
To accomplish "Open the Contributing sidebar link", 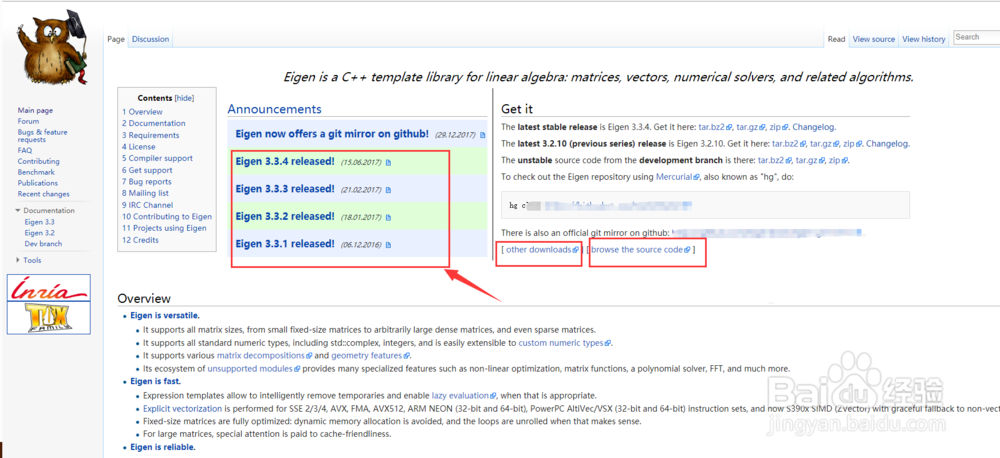I will [x=38, y=161].
